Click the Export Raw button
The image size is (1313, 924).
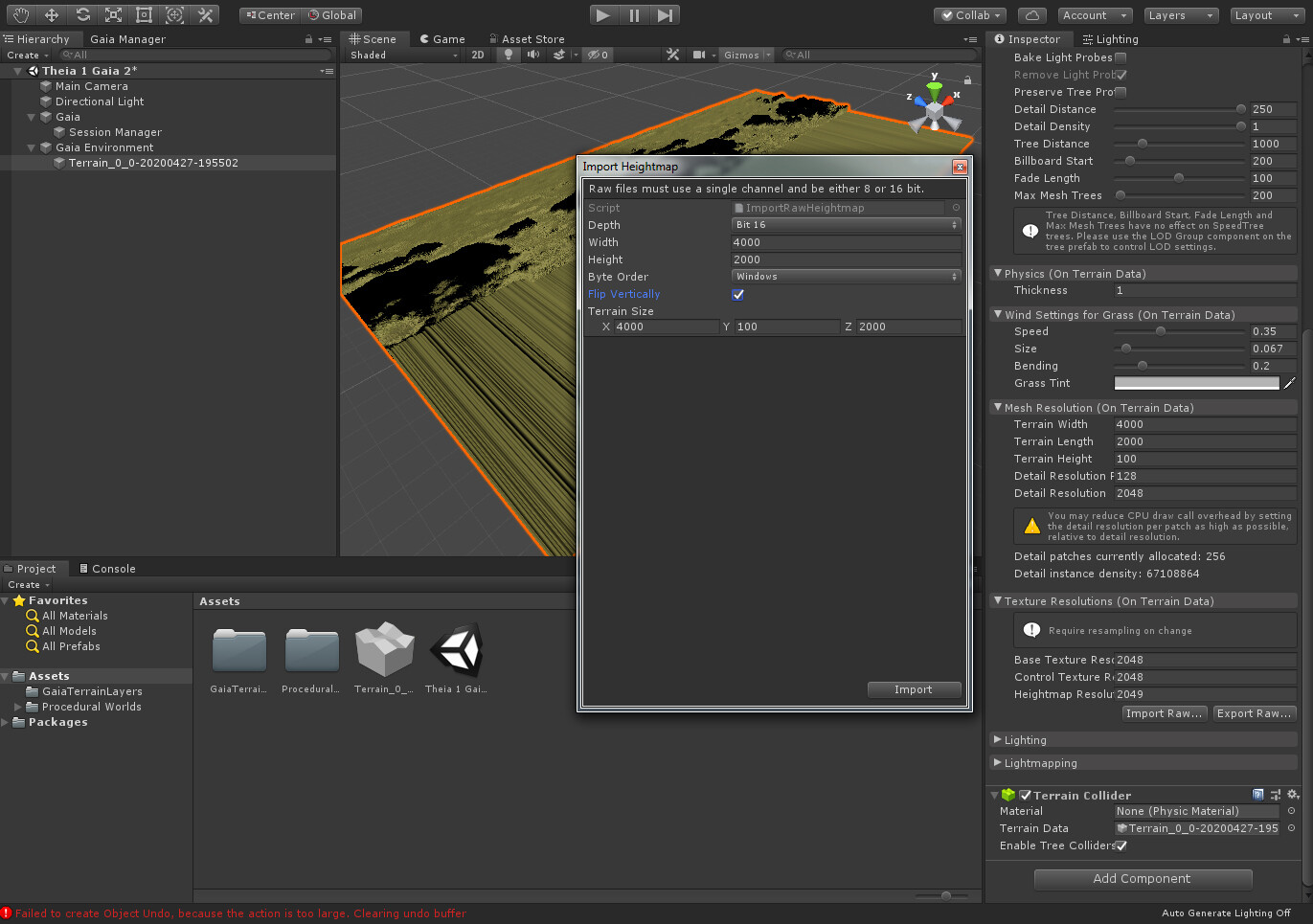[1255, 713]
